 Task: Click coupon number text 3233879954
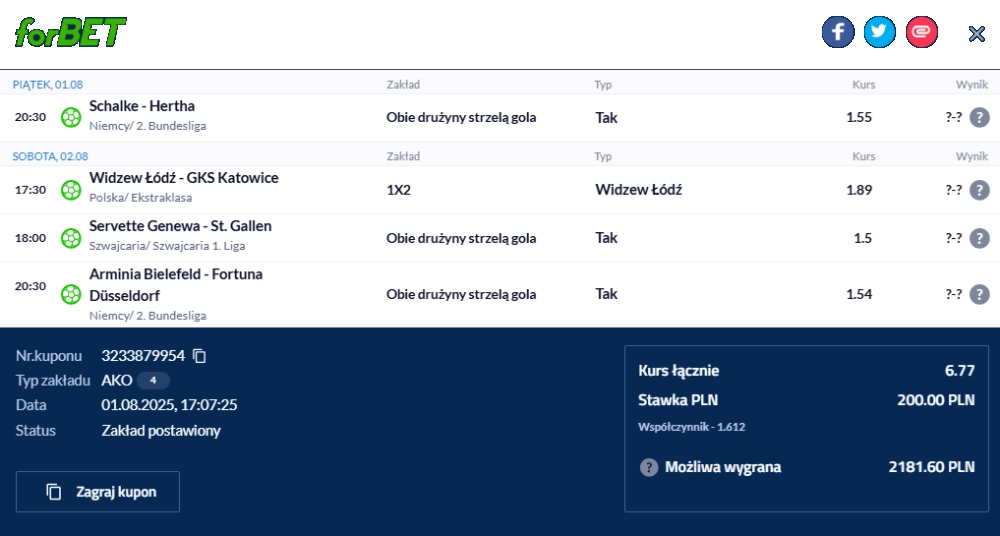143,356
